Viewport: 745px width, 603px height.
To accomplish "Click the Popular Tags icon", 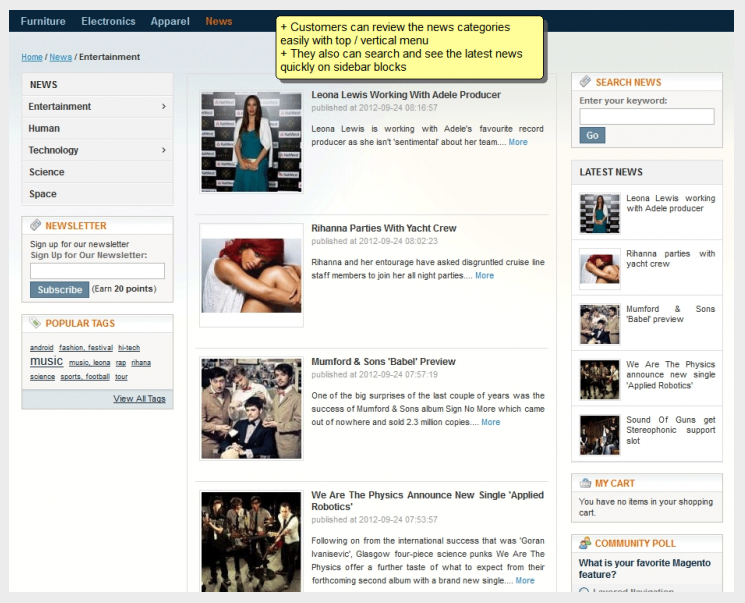I will [35, 323].
